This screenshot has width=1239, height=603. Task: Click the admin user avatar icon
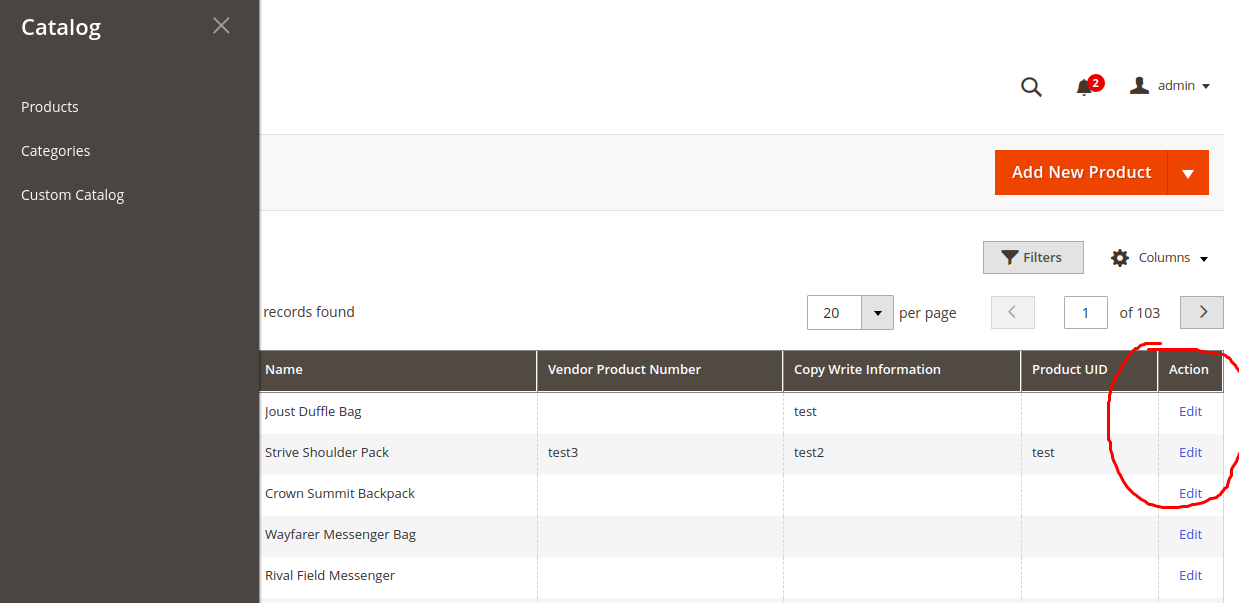pyautogui.click(x=1139, y=86)
